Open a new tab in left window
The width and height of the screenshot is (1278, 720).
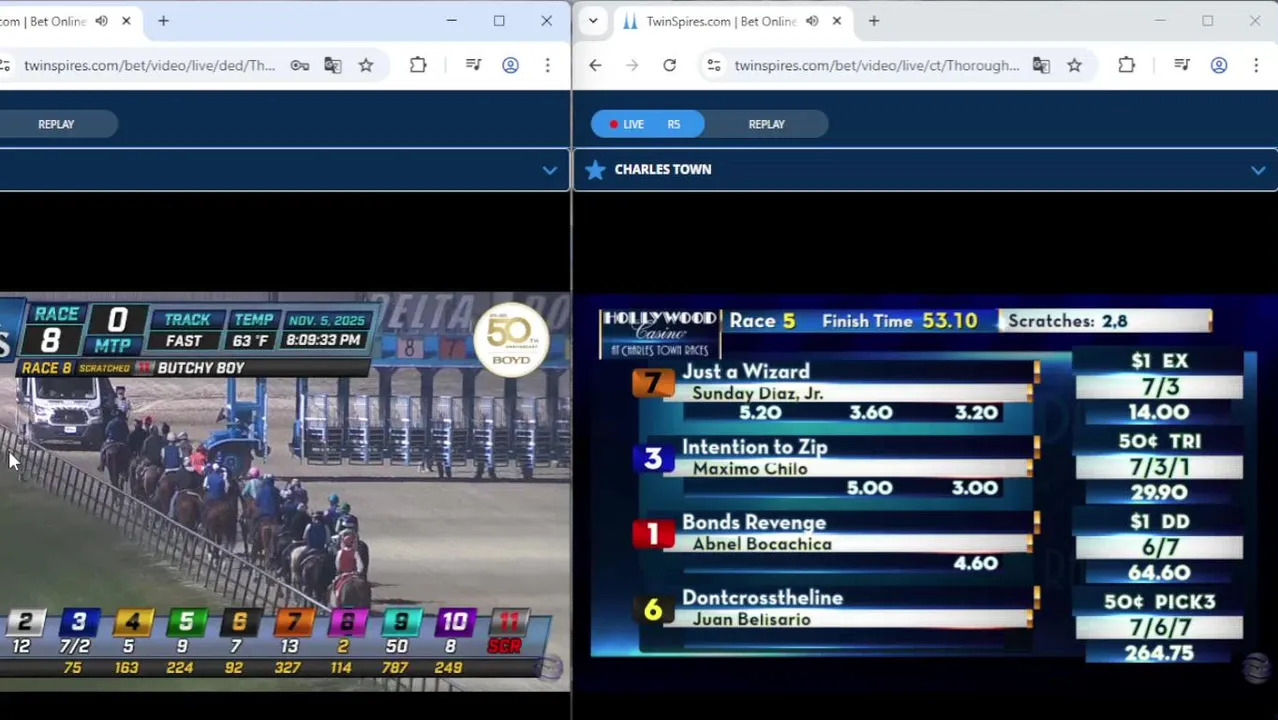tap(163, 21)
